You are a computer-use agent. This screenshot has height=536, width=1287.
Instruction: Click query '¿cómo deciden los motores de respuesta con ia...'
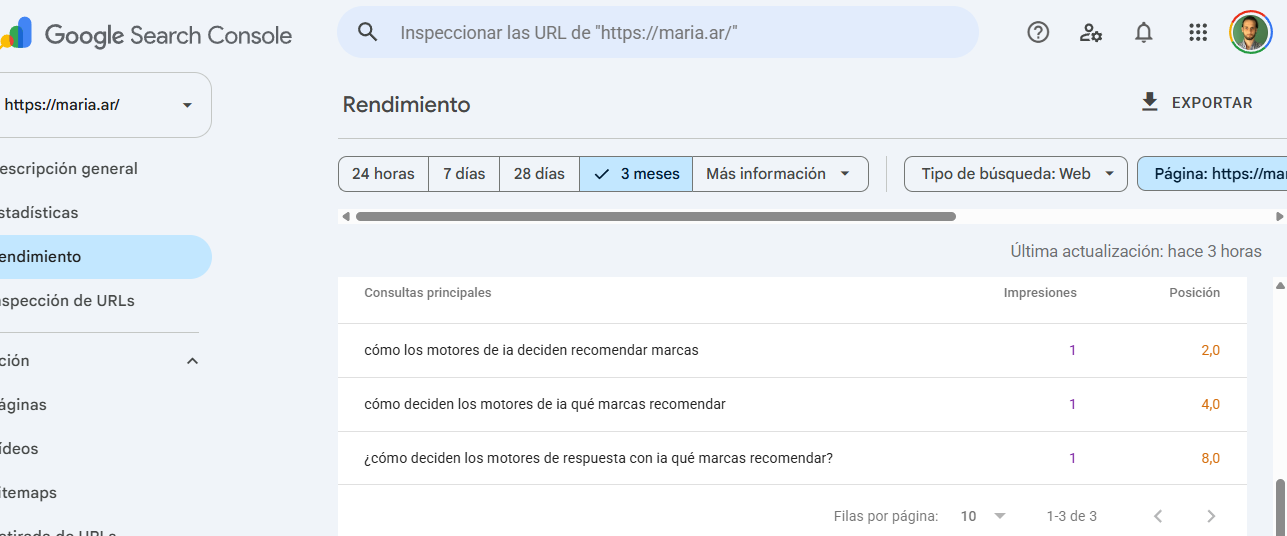point(598,458)
